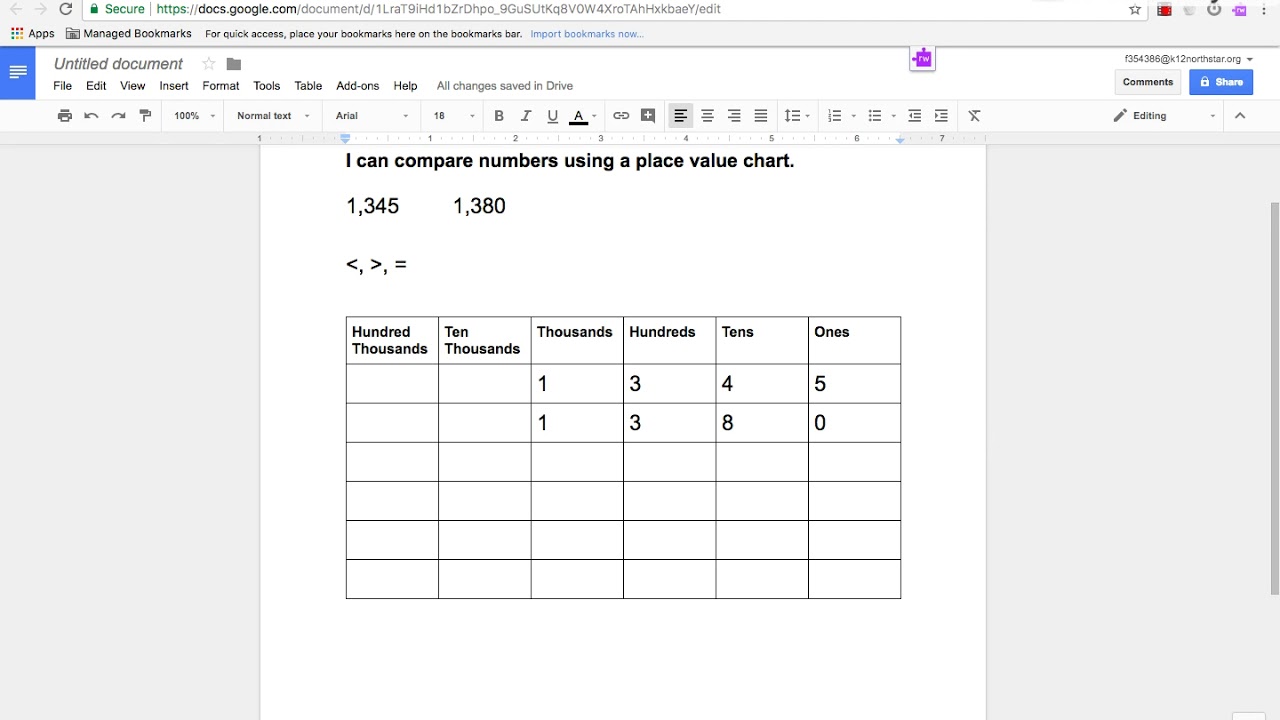The height and width of the screenshot is (720, 1280).
Task: Enable center alignment
Action: click(707, 116)
